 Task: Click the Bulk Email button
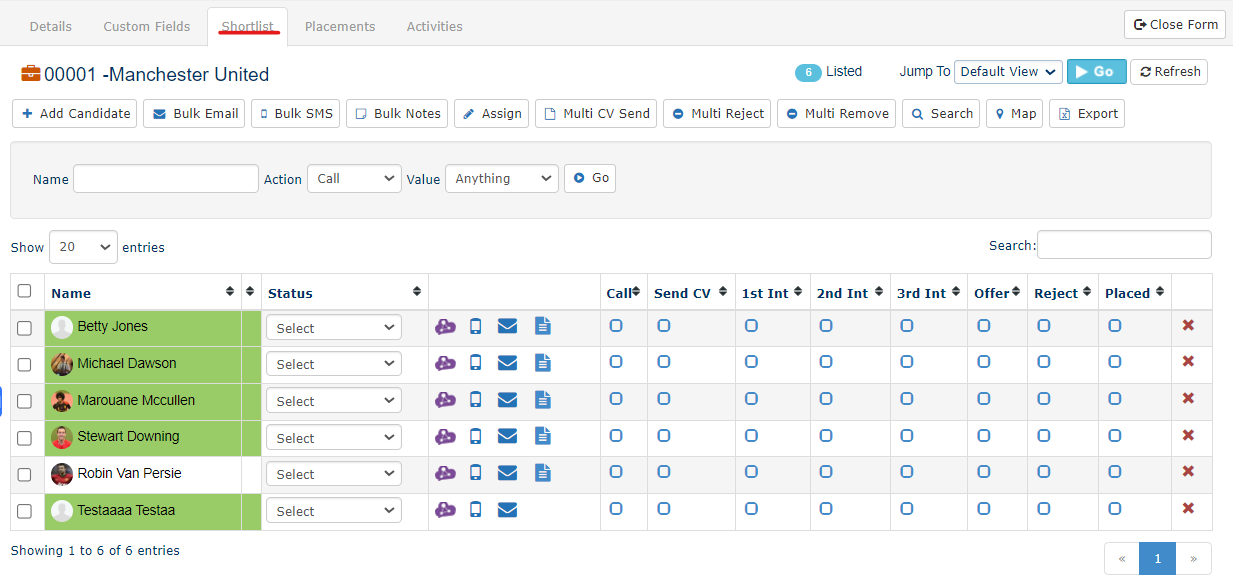pyautogui.click(x=195, y=114)
